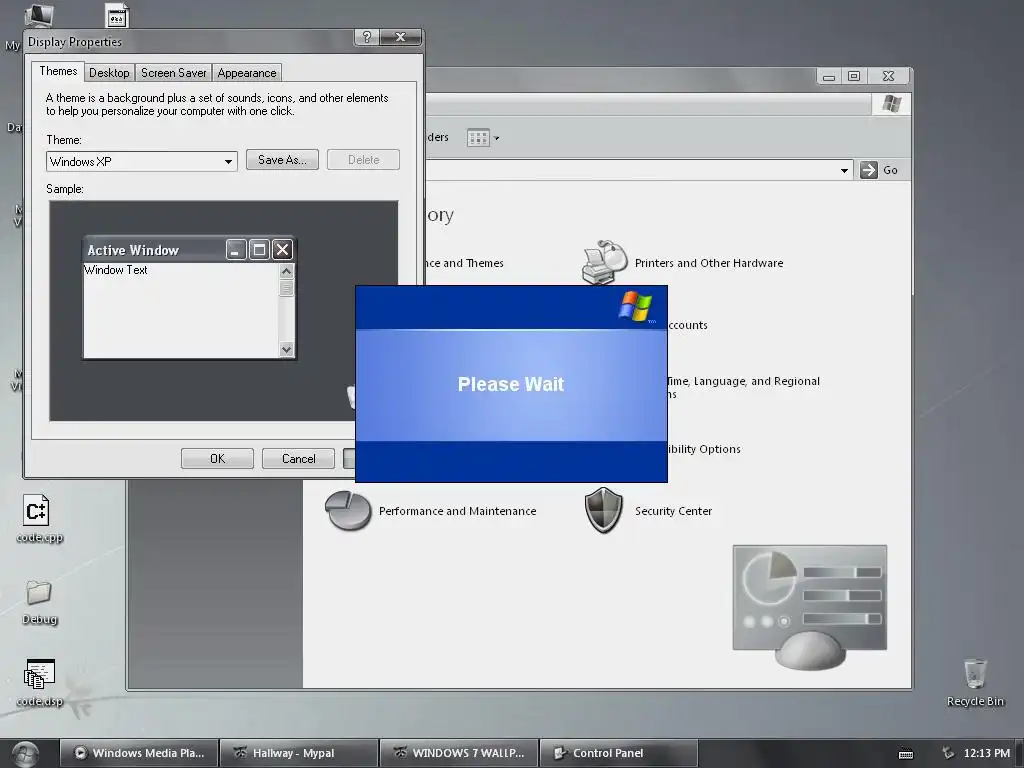The width and height of the screenshot is (1024, 768).
Task: Open the Security Center shield icon
Action: pos(603,510)
